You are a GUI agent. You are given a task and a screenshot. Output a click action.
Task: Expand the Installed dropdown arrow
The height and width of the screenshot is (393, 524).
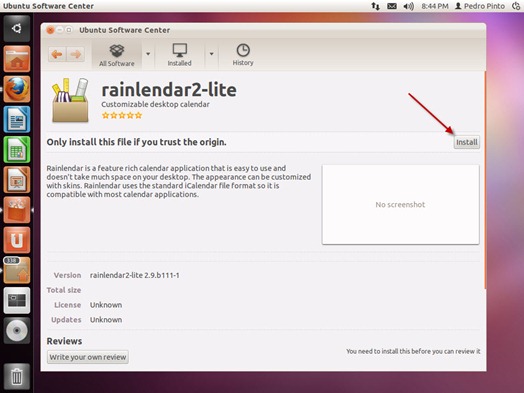click(x=211, y=54)
